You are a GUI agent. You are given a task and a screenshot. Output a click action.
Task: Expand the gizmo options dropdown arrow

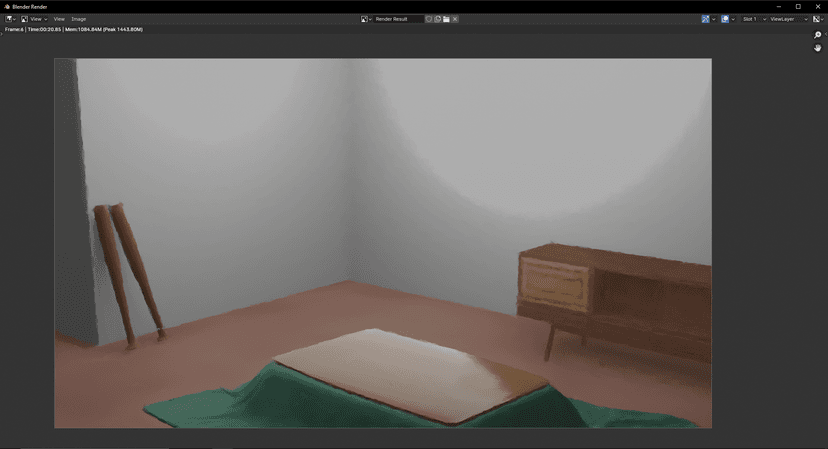pos(714,19)
